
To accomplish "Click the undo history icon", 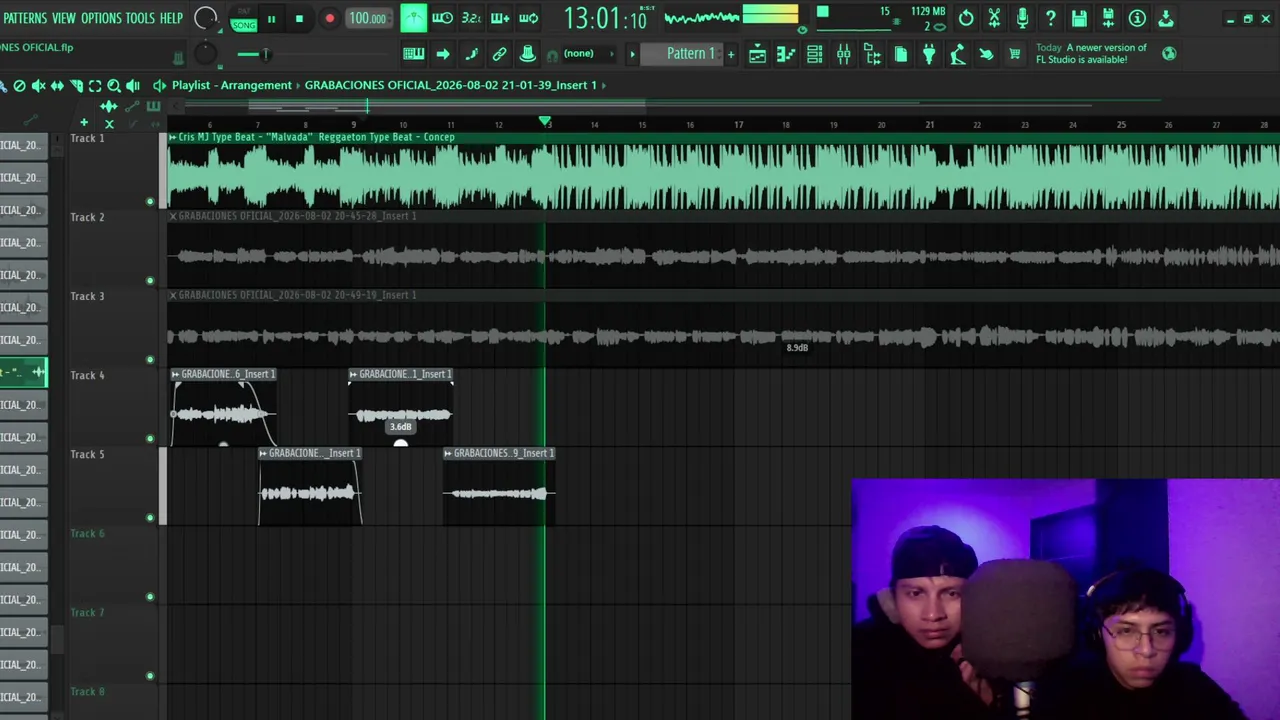I will (966, 18).
